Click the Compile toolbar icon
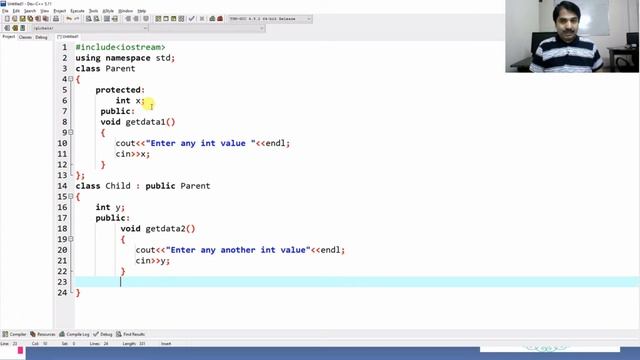Screen dimensions: 640x360 pos(158,19)
